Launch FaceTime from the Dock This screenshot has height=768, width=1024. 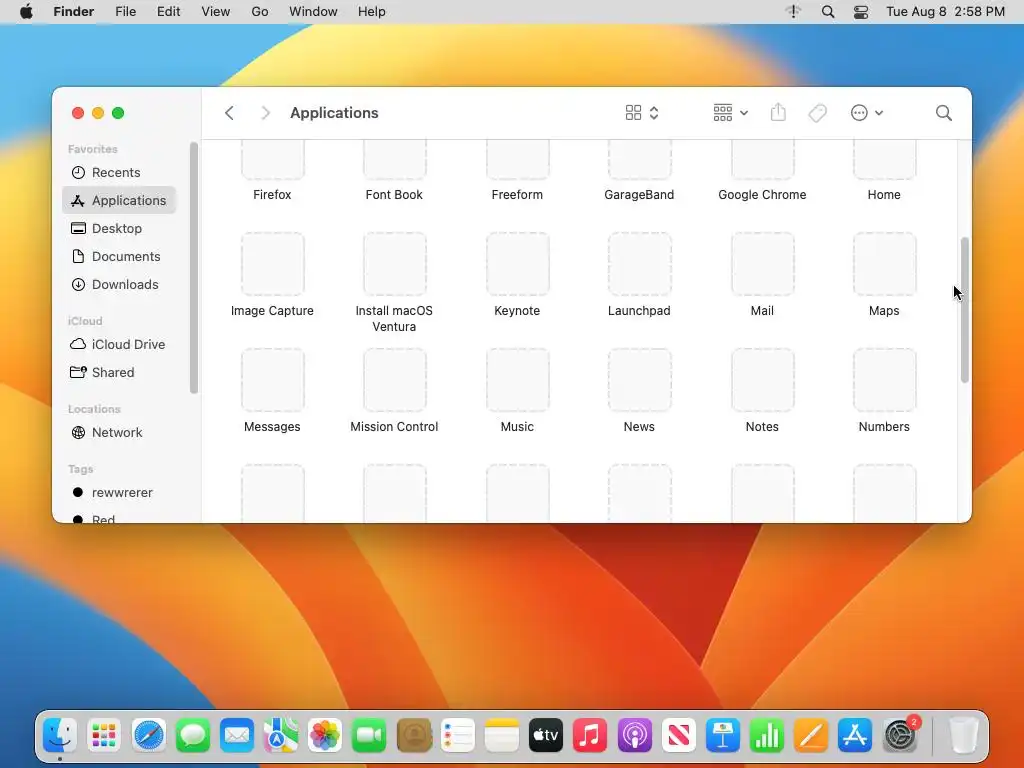pos(369,735)
